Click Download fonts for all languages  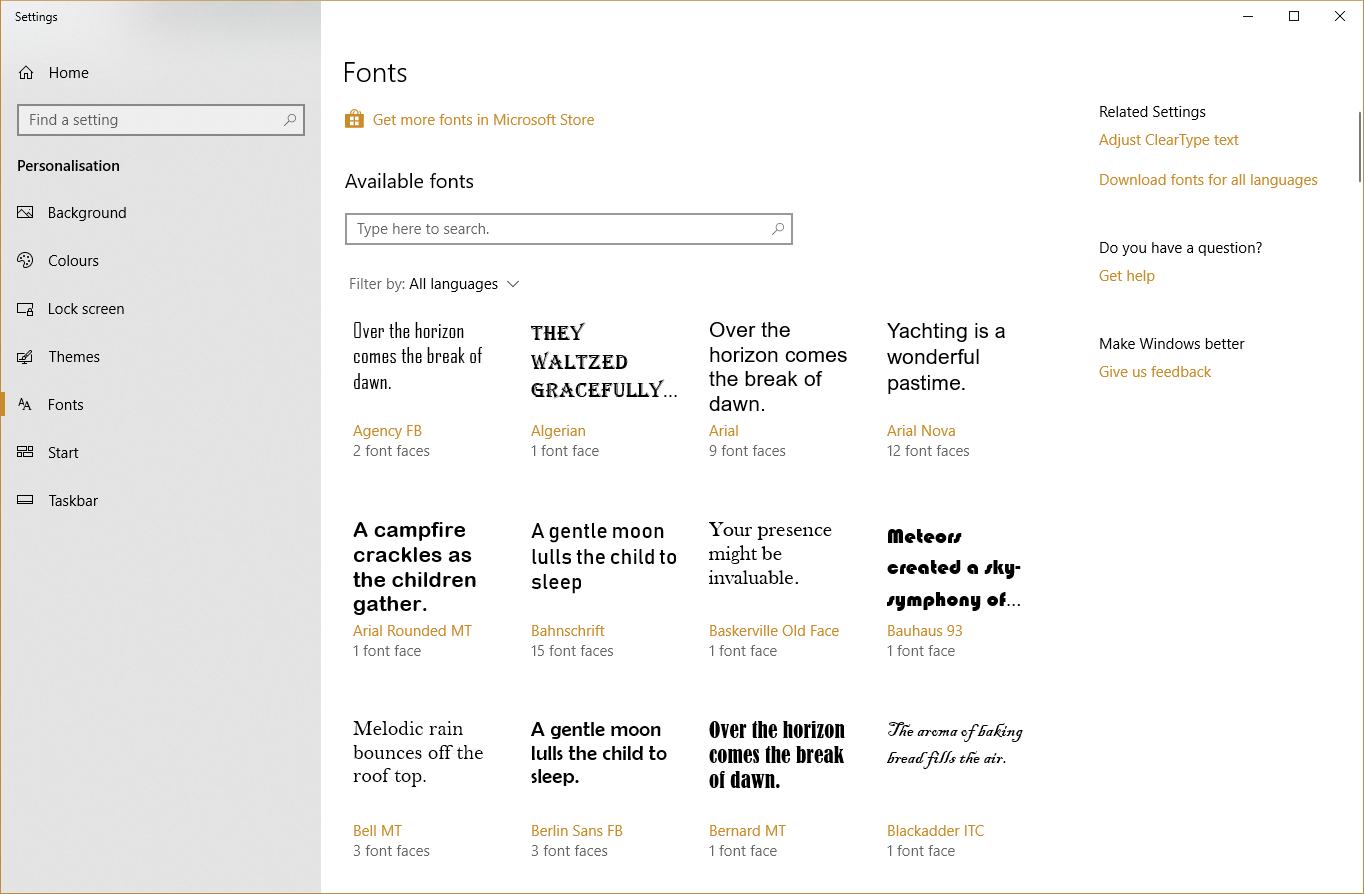coord(1208,180)
